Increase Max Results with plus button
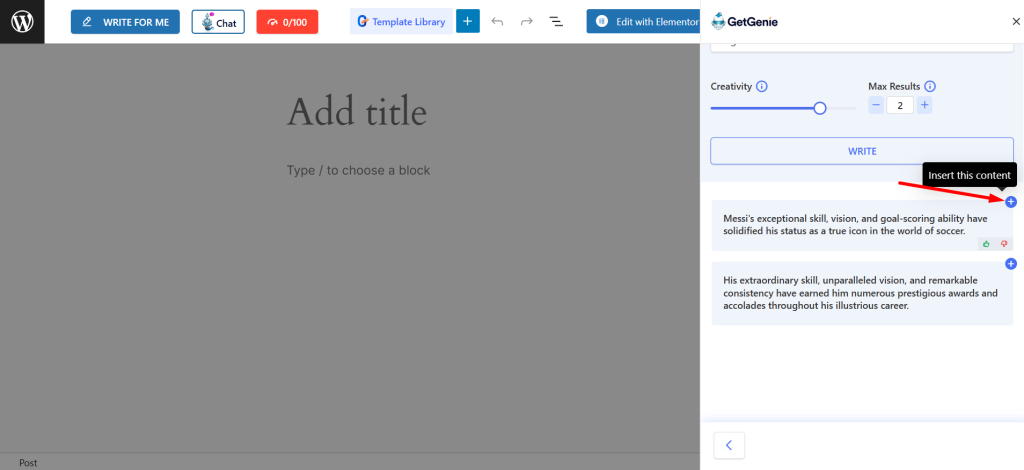The width and height of the screenshot is (1024, 470). pyautogui.click(x=924, y=105)
